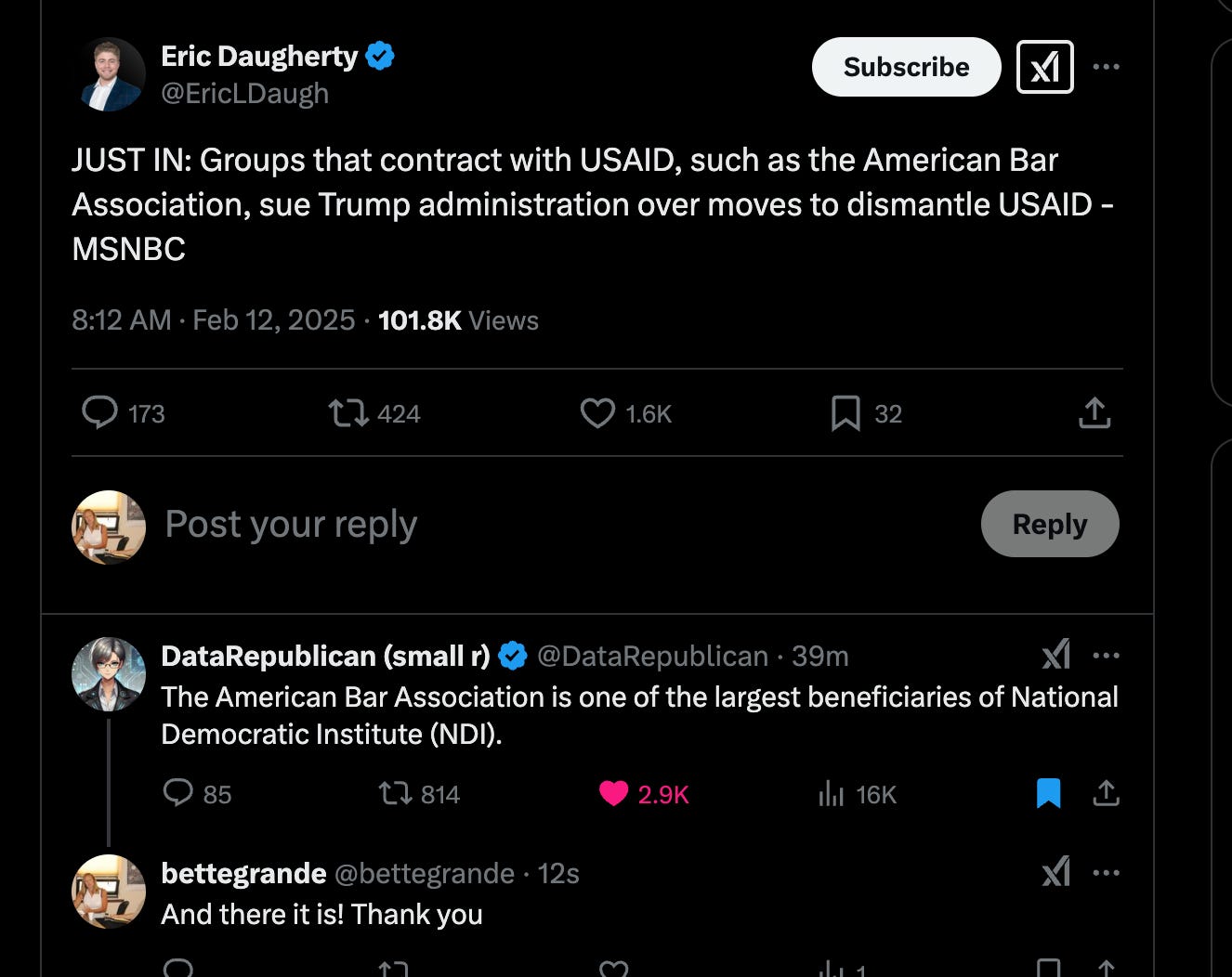Open Grok summary for Eric Daugherty's post
The image size is (1232, 977).
[x=1044, y=67]
